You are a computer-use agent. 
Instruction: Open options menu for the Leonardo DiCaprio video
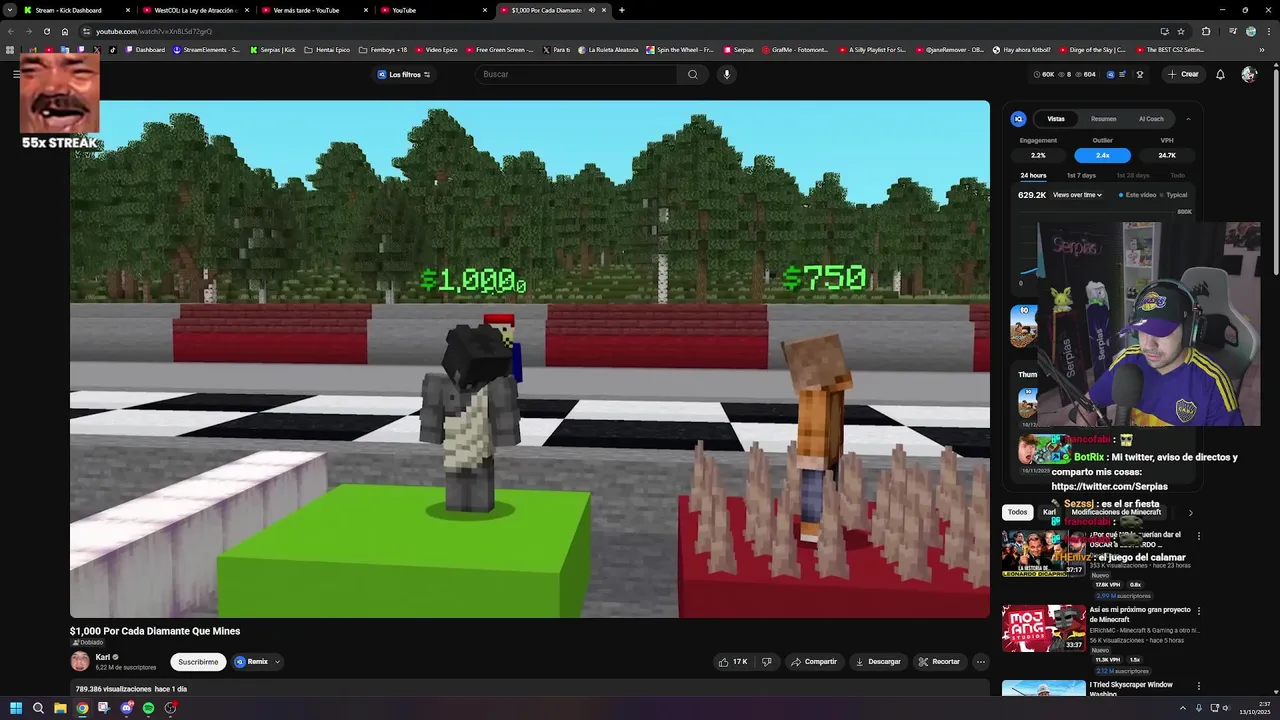point(1199,536)
